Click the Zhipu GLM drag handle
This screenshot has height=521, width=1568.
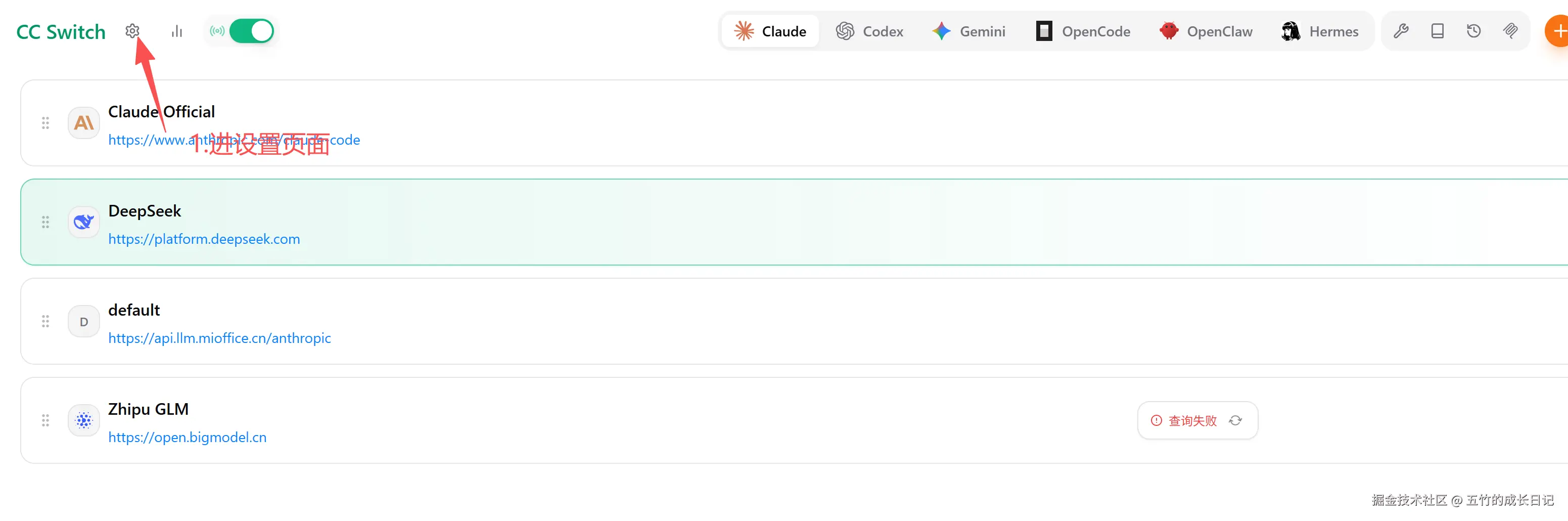pos(45,420)
